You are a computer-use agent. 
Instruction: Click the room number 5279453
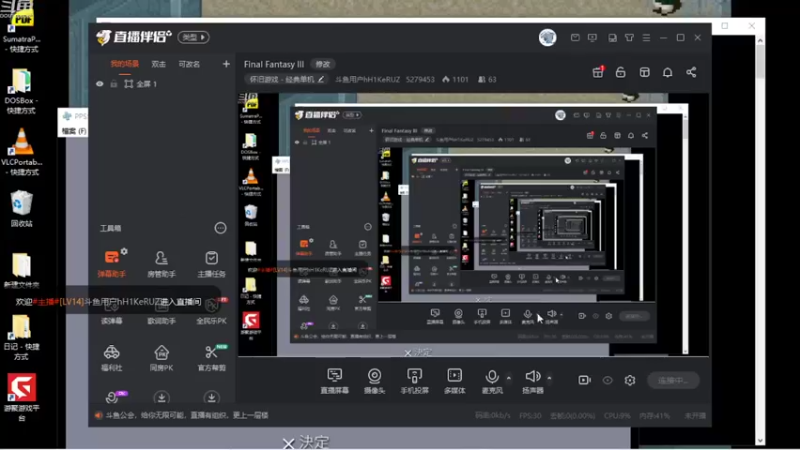click(x=420, y=80)
